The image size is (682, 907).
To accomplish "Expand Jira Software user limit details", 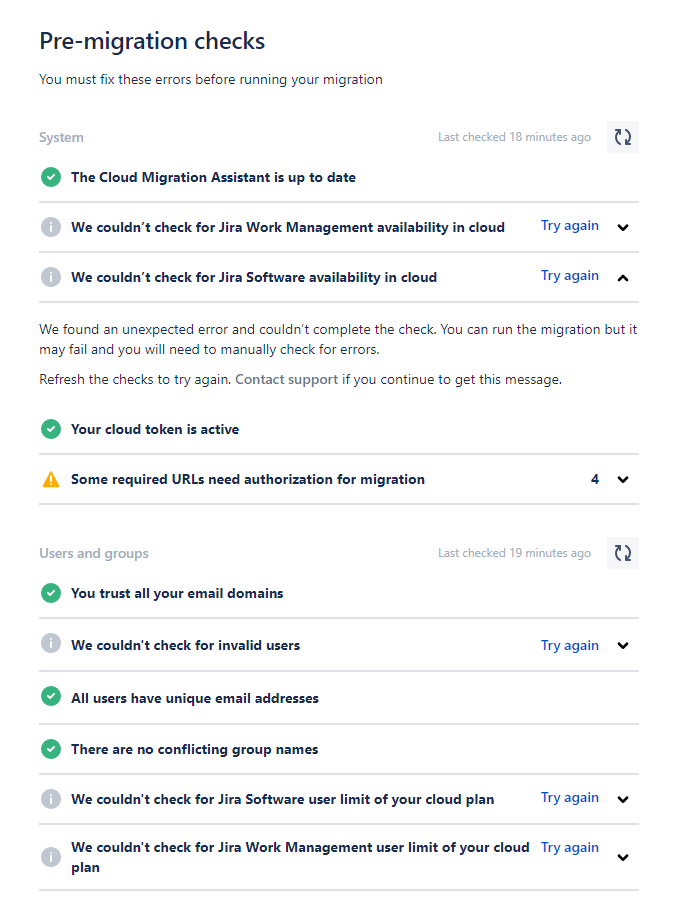I will tap(623, 799).
